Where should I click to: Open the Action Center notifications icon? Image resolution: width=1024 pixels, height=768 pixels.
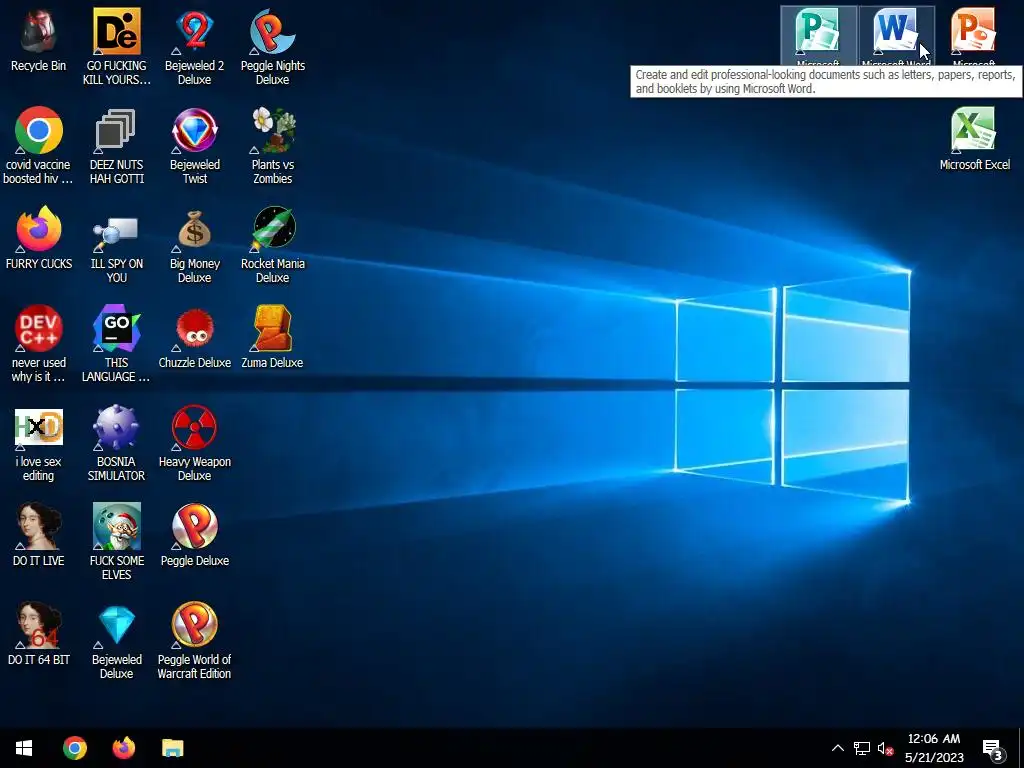point(993,750)
